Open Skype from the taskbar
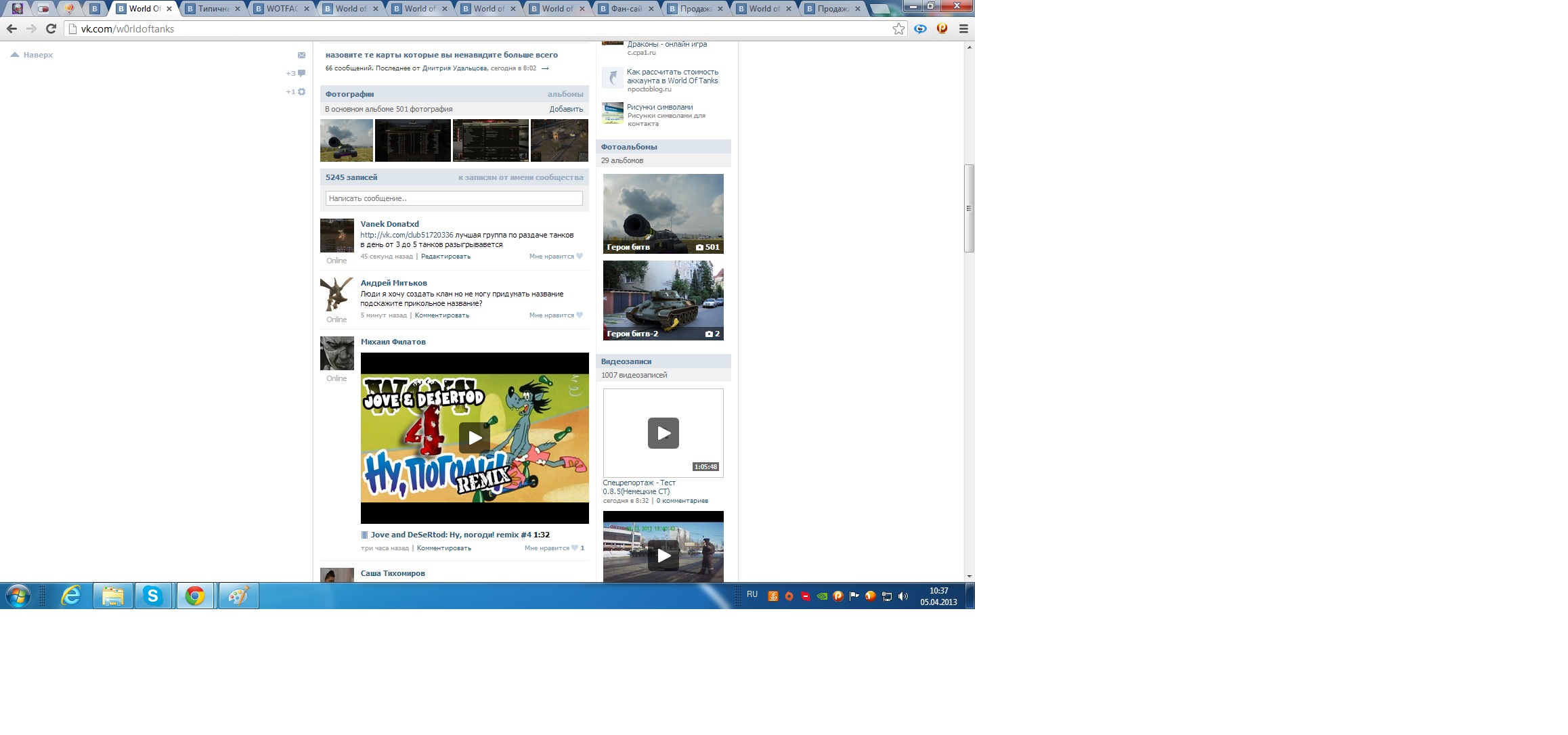The image size is (1568, 735). tap(153, 596)
